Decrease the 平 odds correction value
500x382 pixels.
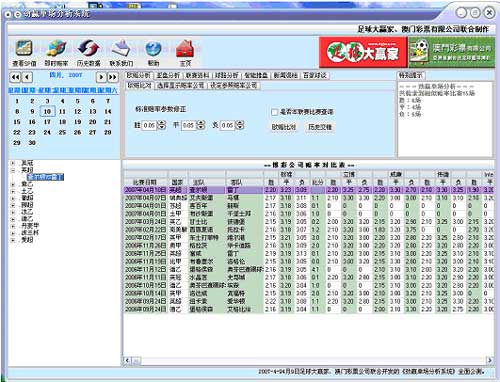point(201,127)
